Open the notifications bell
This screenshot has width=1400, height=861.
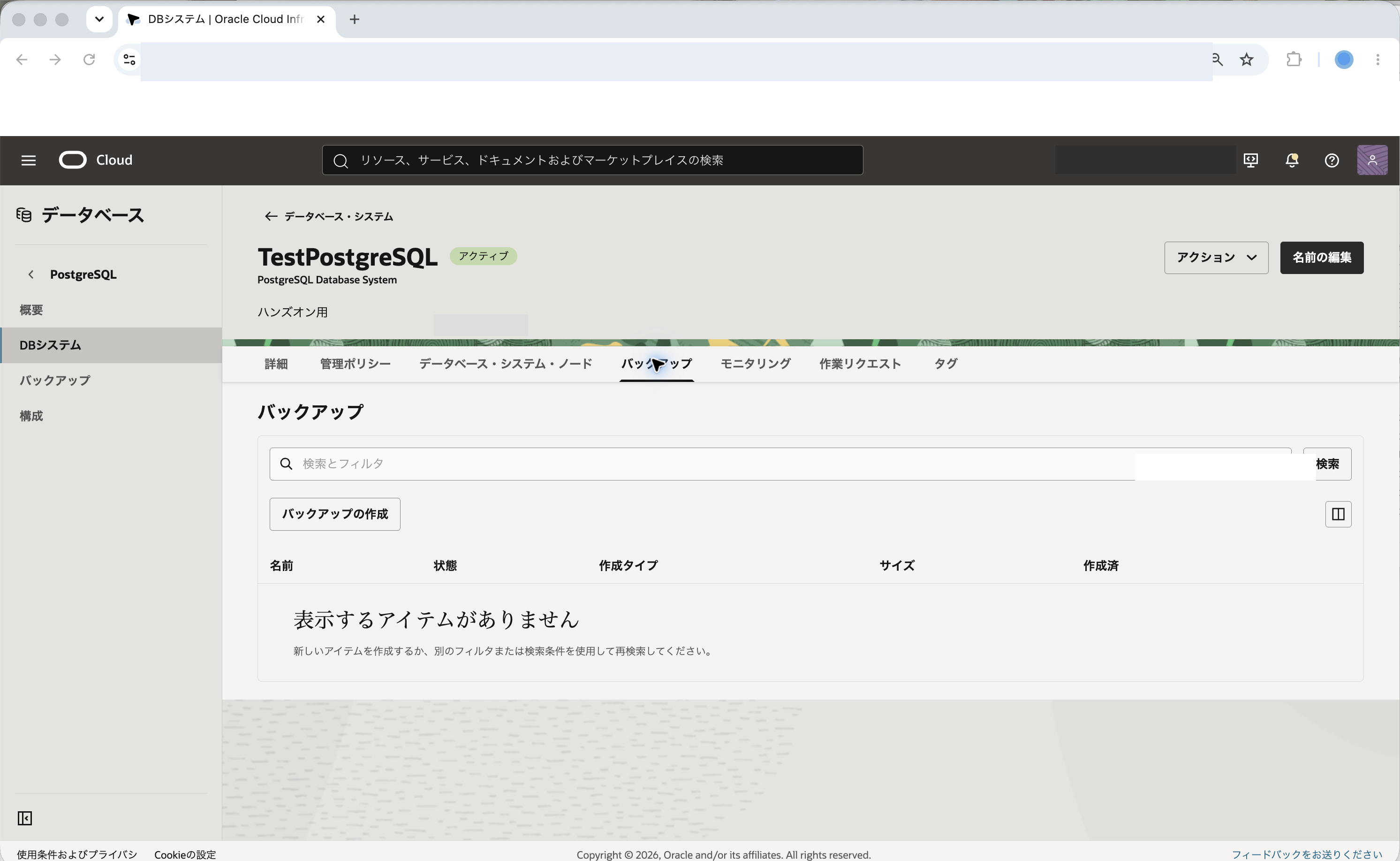(x=1292, y=160)
